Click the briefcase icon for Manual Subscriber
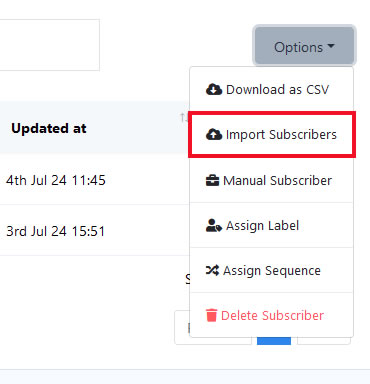370x384 pixels. 212,180
